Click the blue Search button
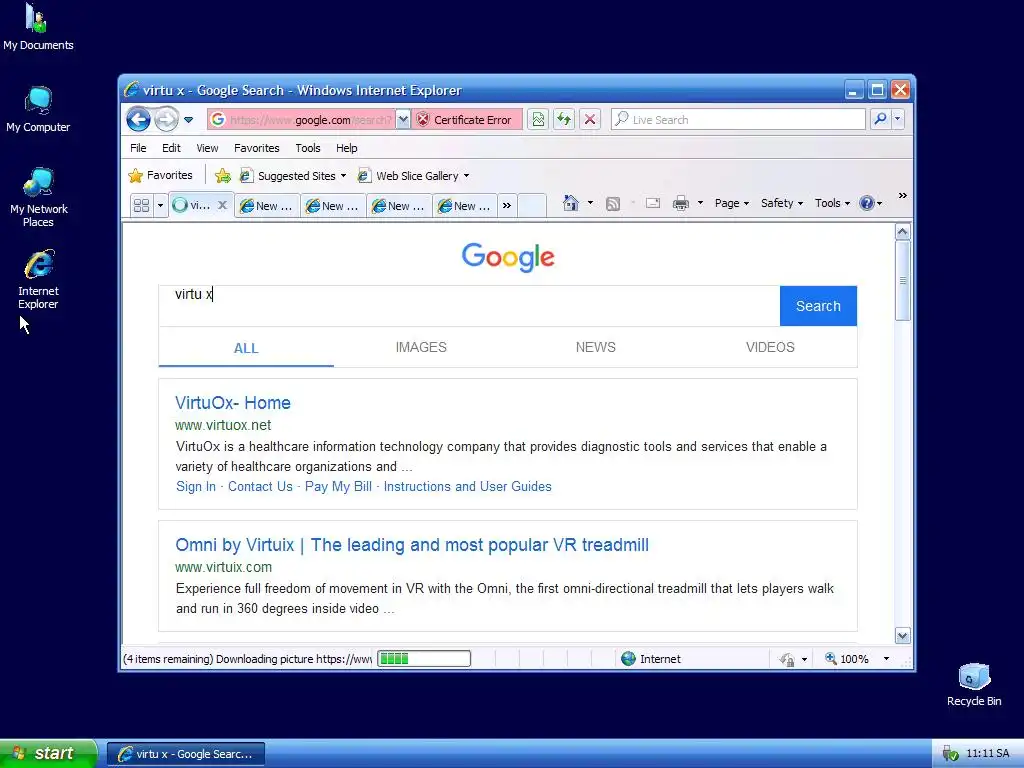This screenshot has width=1024, height=768. tap(818, 306)
